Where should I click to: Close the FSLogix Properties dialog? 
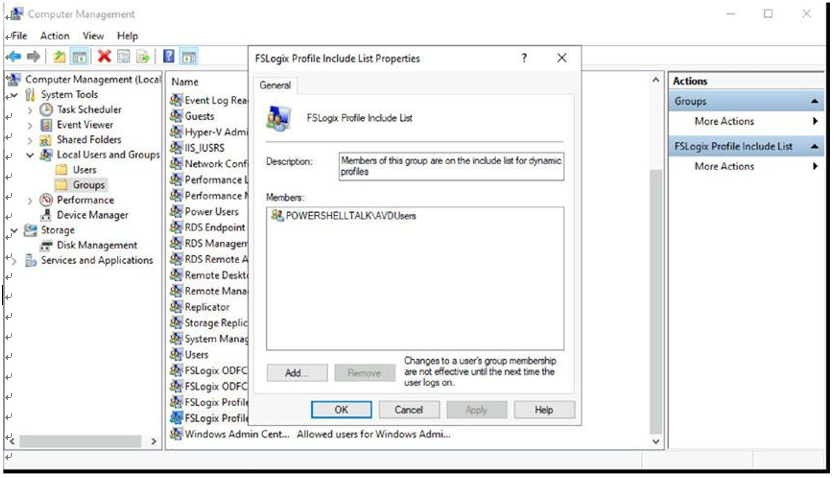pos(561,58)
